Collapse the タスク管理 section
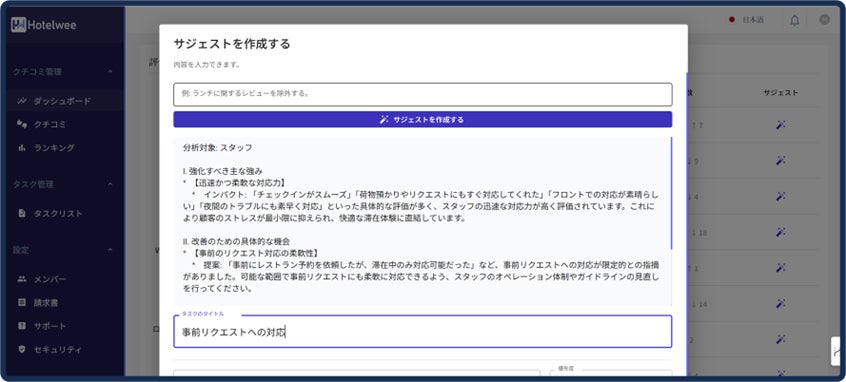Screen dimensions: 846x382 coord(110,184)
